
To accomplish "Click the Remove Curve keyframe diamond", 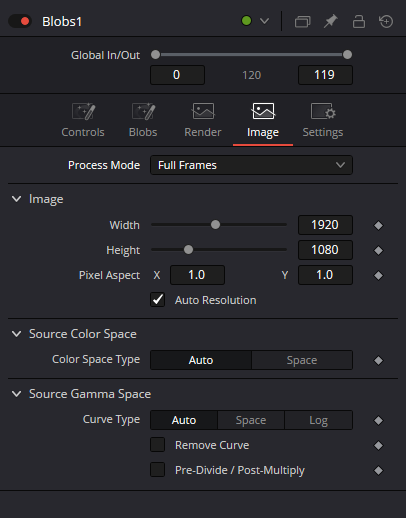I will click(378, 445).
